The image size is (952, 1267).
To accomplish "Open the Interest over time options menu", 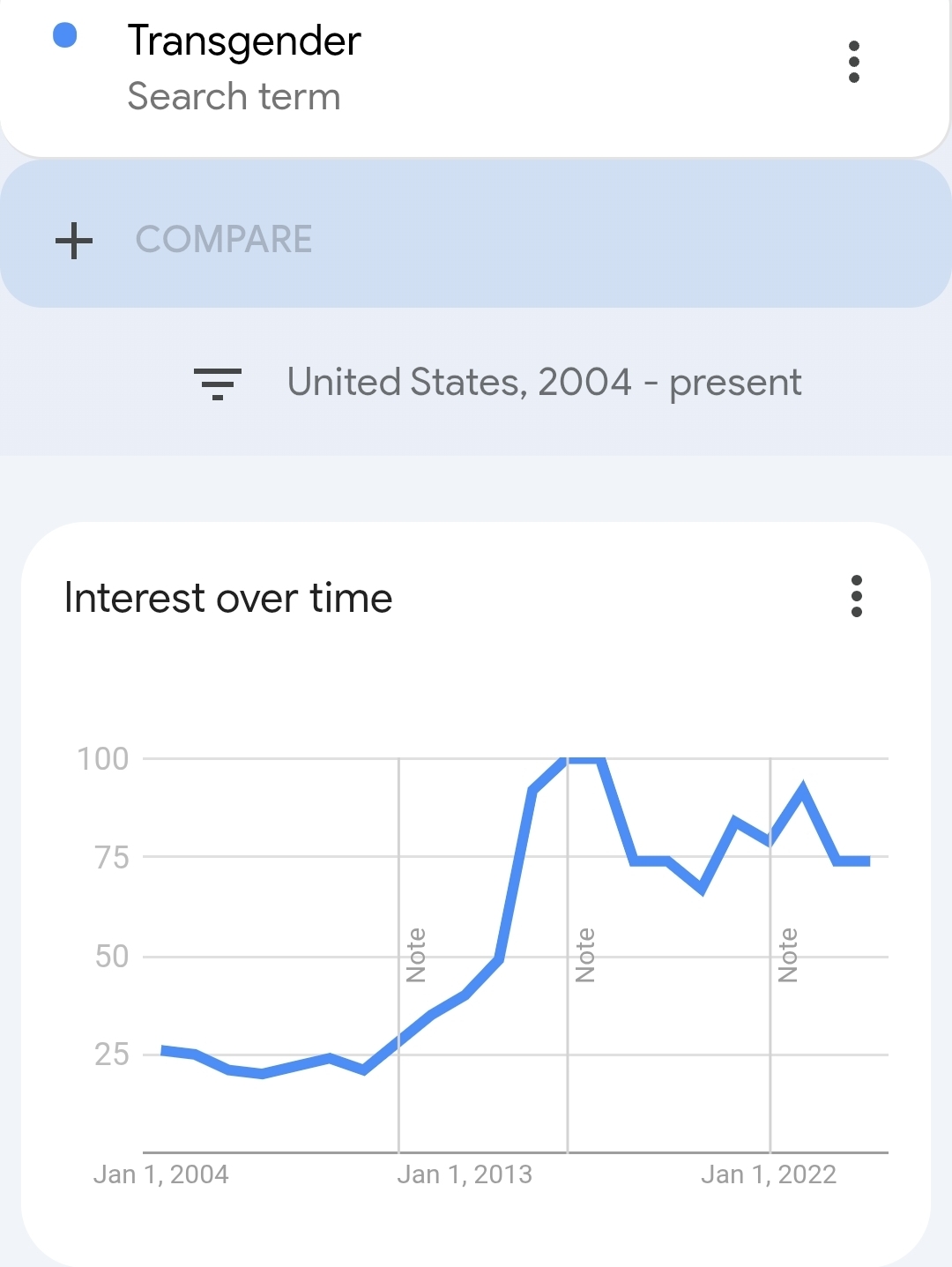I will [x=856, y=597].
